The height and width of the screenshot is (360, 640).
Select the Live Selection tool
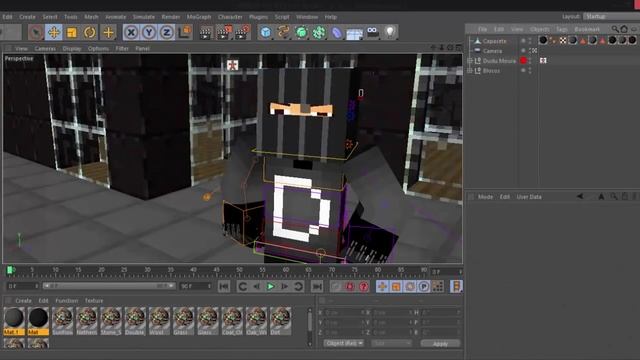pos(36,32)
